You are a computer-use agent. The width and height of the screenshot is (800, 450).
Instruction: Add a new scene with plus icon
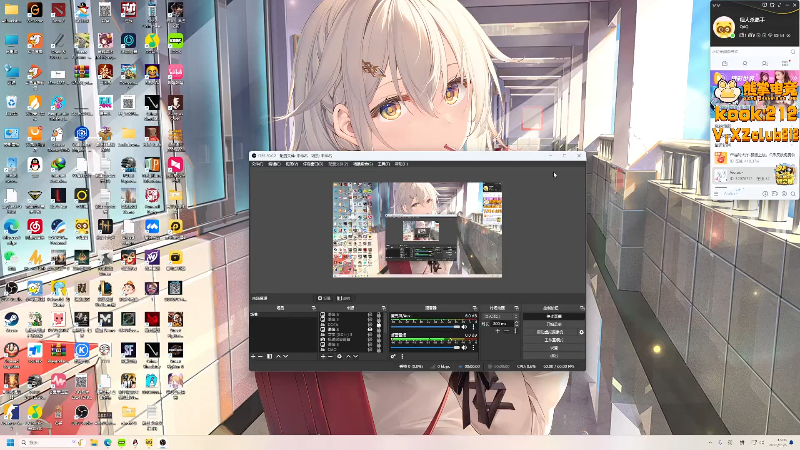pos(253,356)
